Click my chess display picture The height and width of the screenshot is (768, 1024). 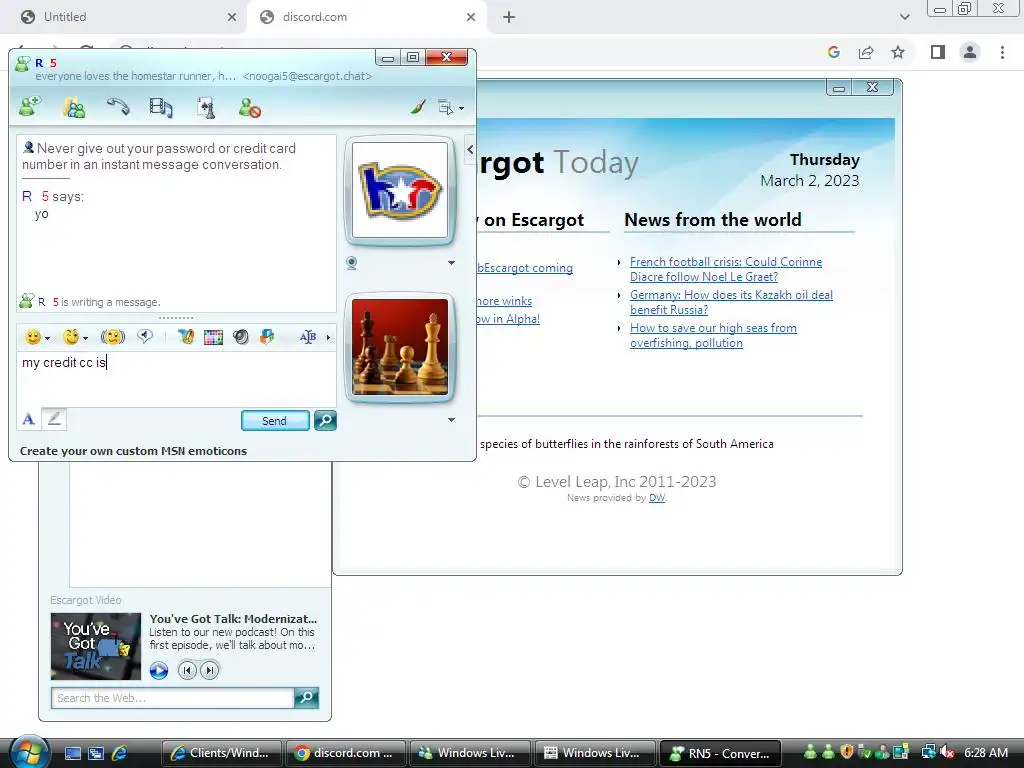point(400,347)
